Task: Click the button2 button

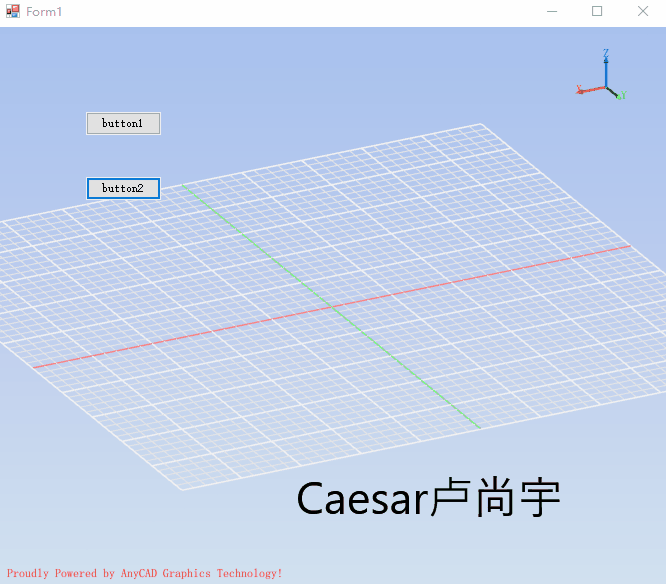Action: pyautogui.click(x=123, y=188)
